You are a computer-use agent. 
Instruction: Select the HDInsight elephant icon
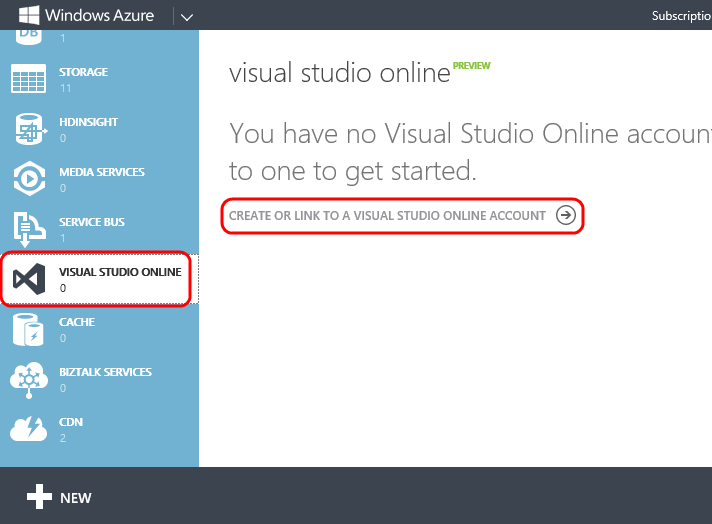coord(30,129)
